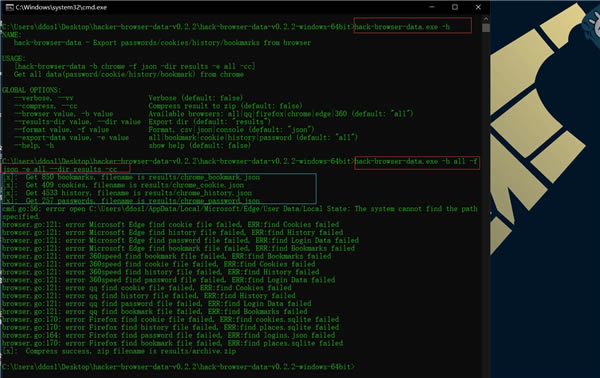The width and height of the screenshot is (600, 378).
Task: Click the 'Get 409 cookies' output line
Action: (x=123, y=185)
